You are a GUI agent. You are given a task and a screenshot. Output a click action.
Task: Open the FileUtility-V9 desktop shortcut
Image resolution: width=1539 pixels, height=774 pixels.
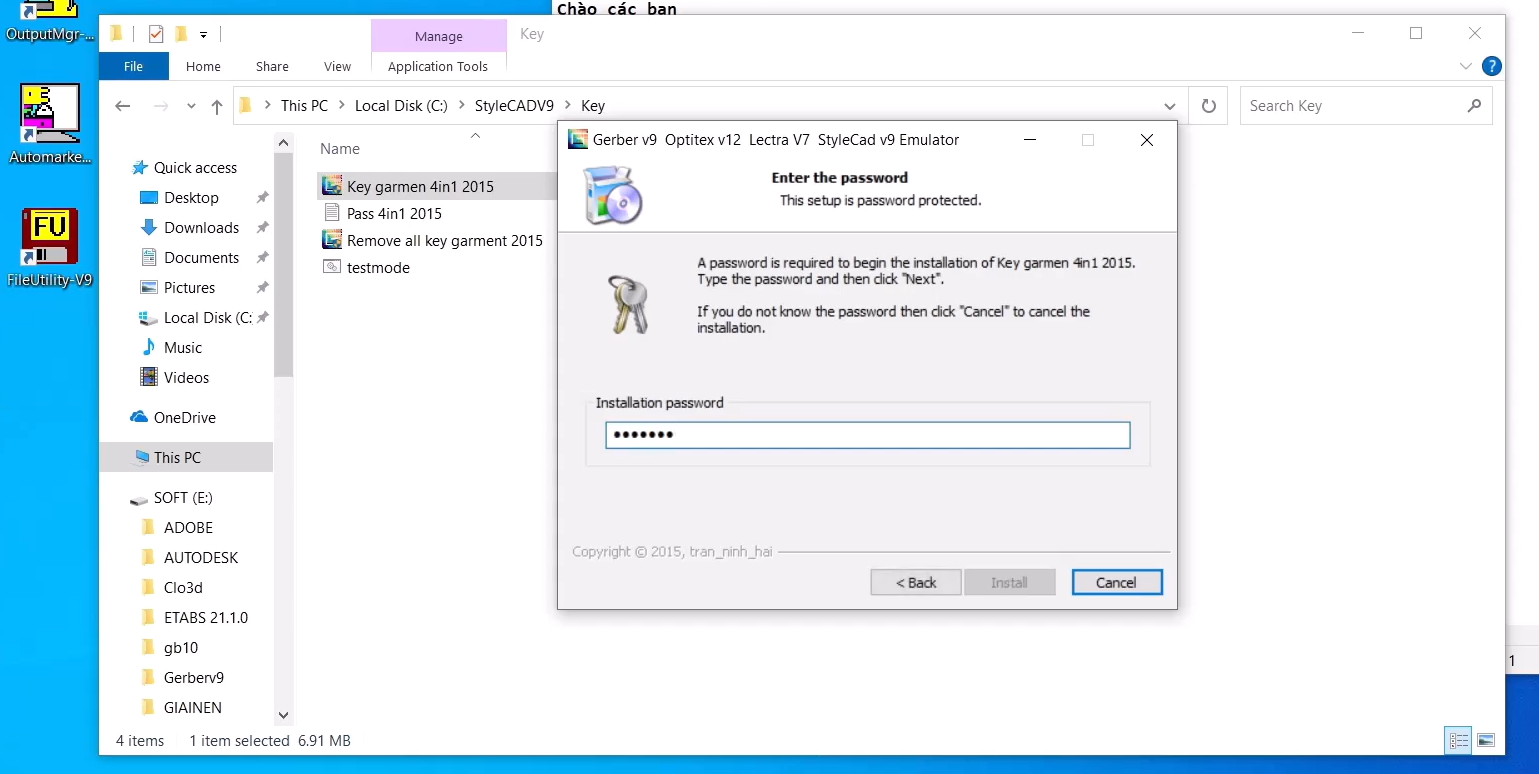(50, 240)
